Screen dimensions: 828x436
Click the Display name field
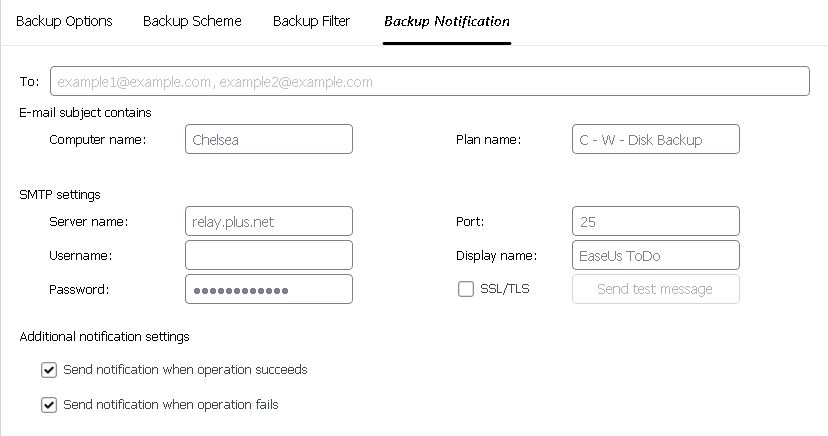[656, 255]
